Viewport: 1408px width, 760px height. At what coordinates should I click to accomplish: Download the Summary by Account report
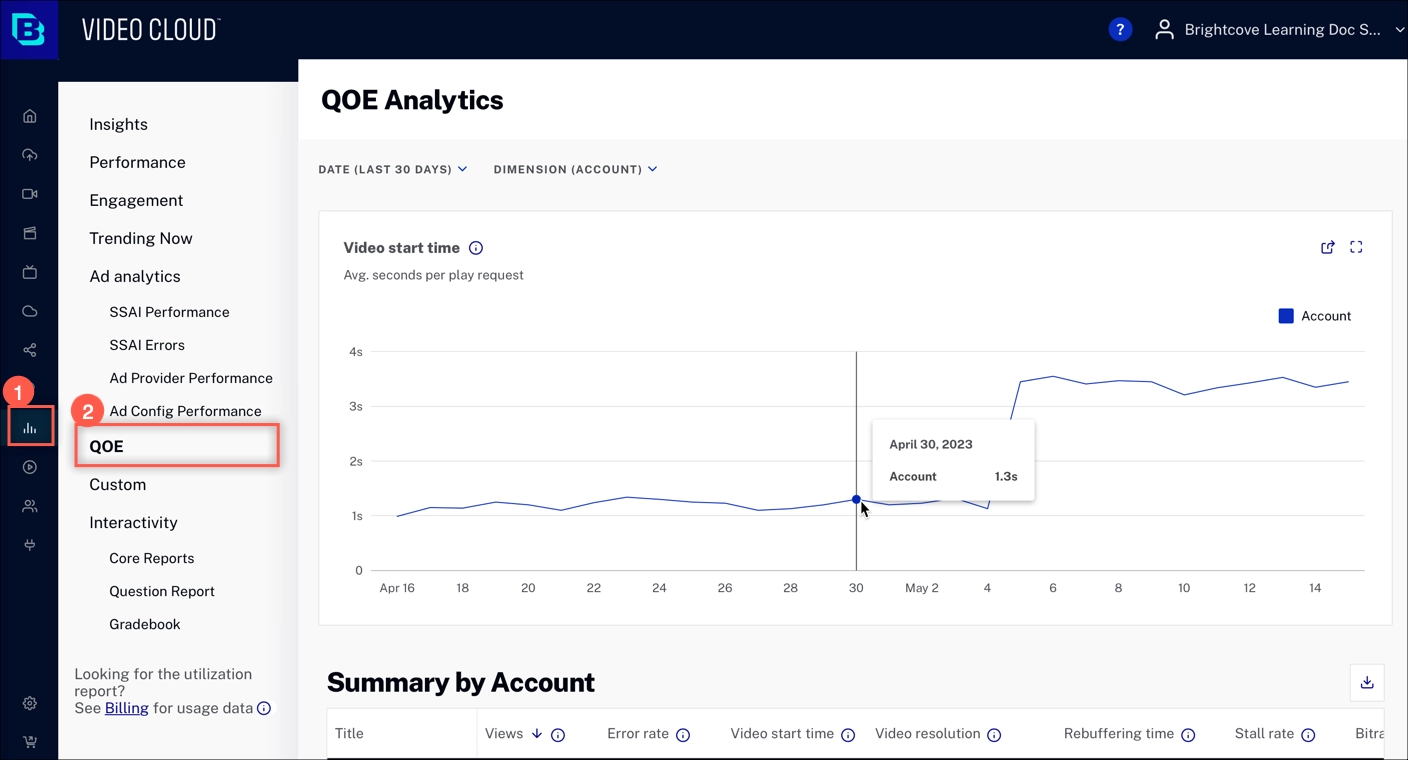coord(1367,682)
